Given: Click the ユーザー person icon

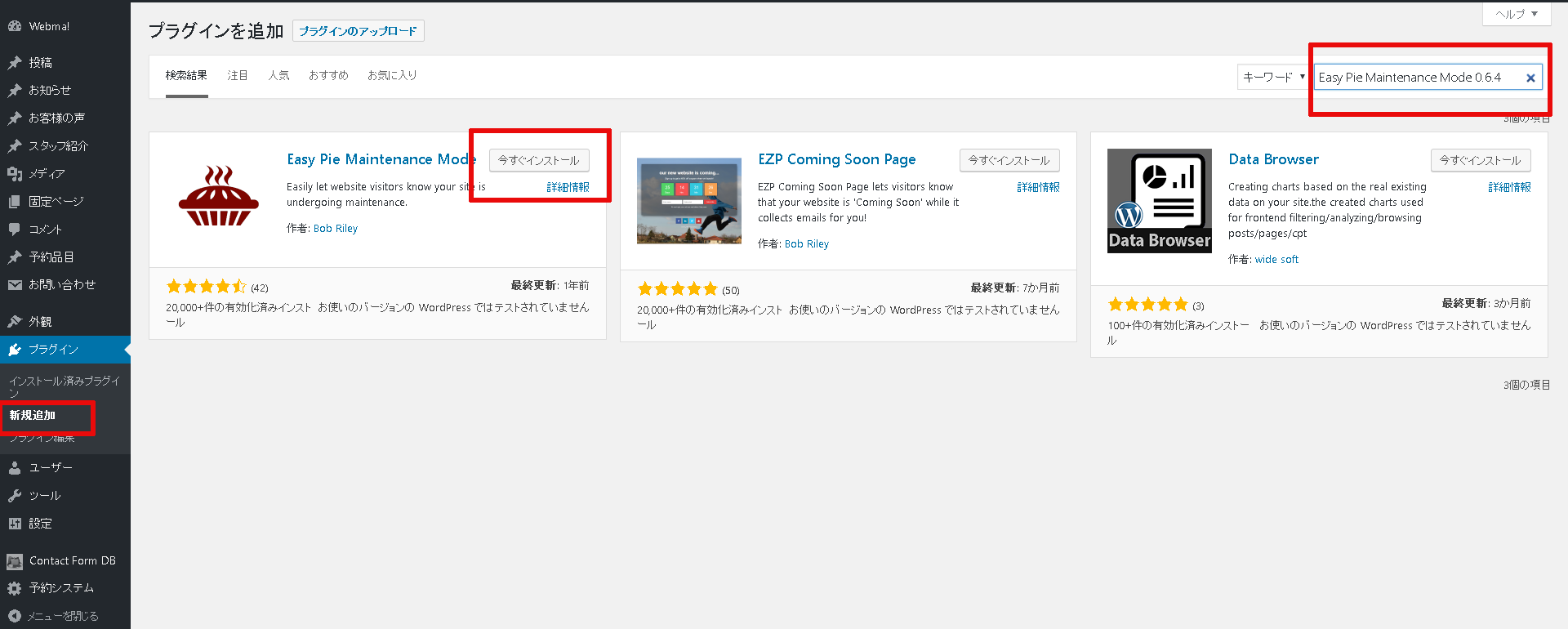Looking at the screenshot, I should (x=14, y=468).
